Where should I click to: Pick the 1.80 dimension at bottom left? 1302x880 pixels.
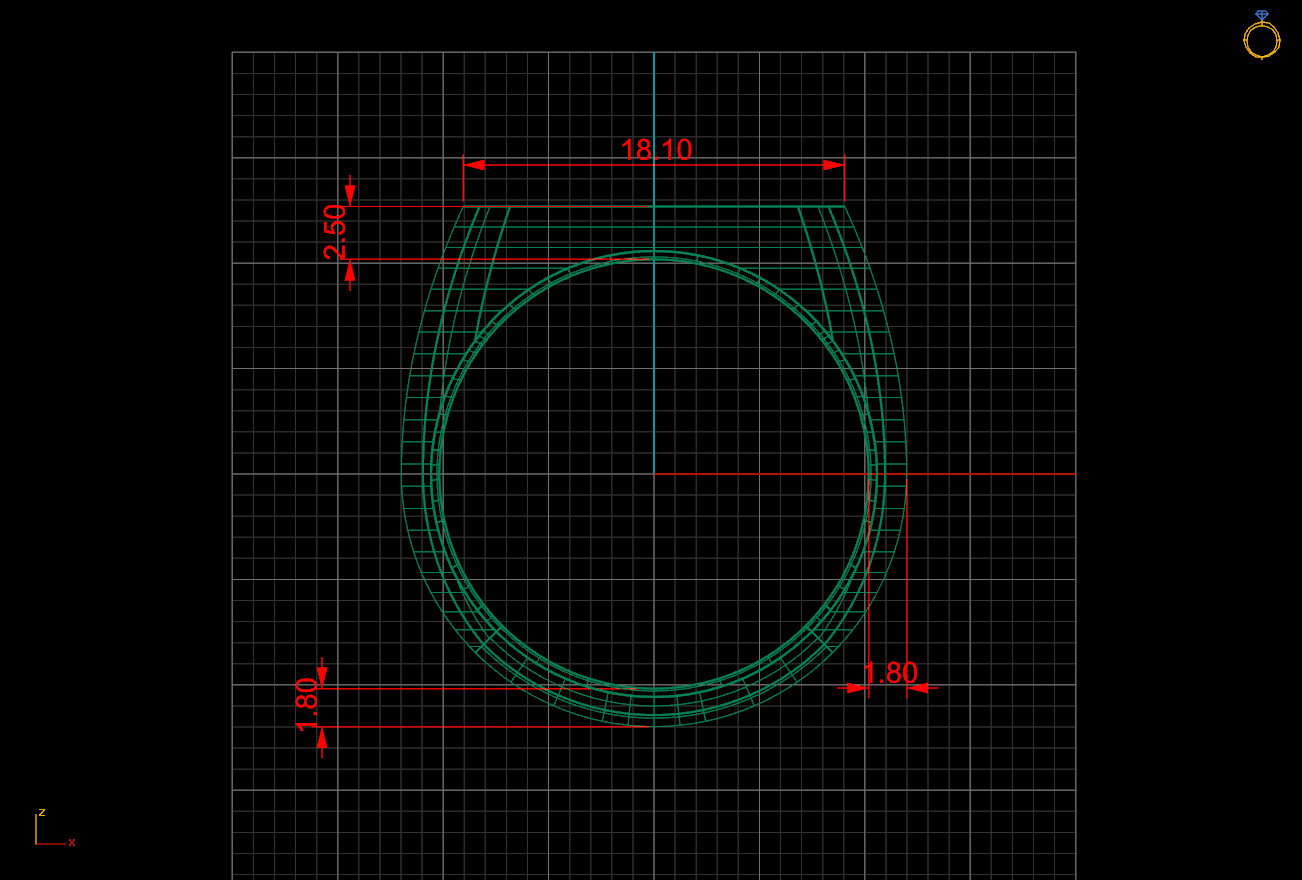click(x=307, y=705)
